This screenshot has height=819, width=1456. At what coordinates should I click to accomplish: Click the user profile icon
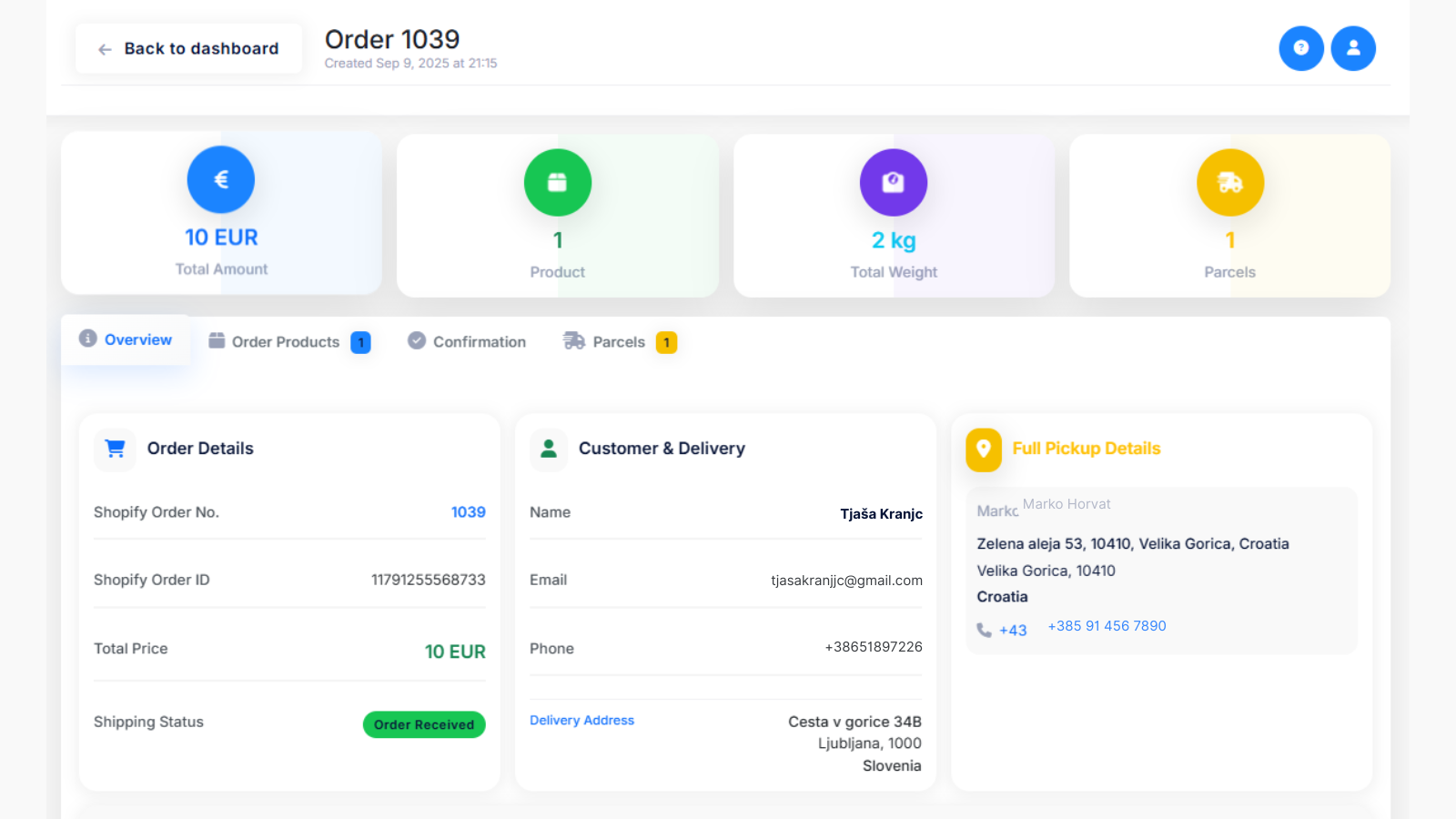(x=1353, y=48)
